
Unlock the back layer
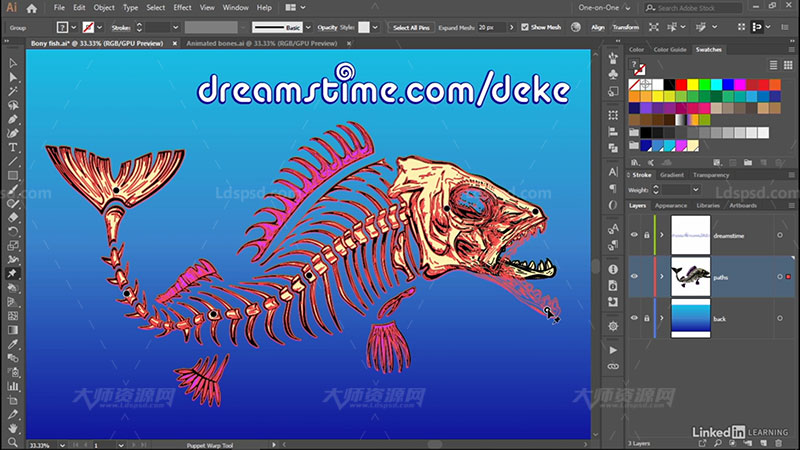pos(646,318)
